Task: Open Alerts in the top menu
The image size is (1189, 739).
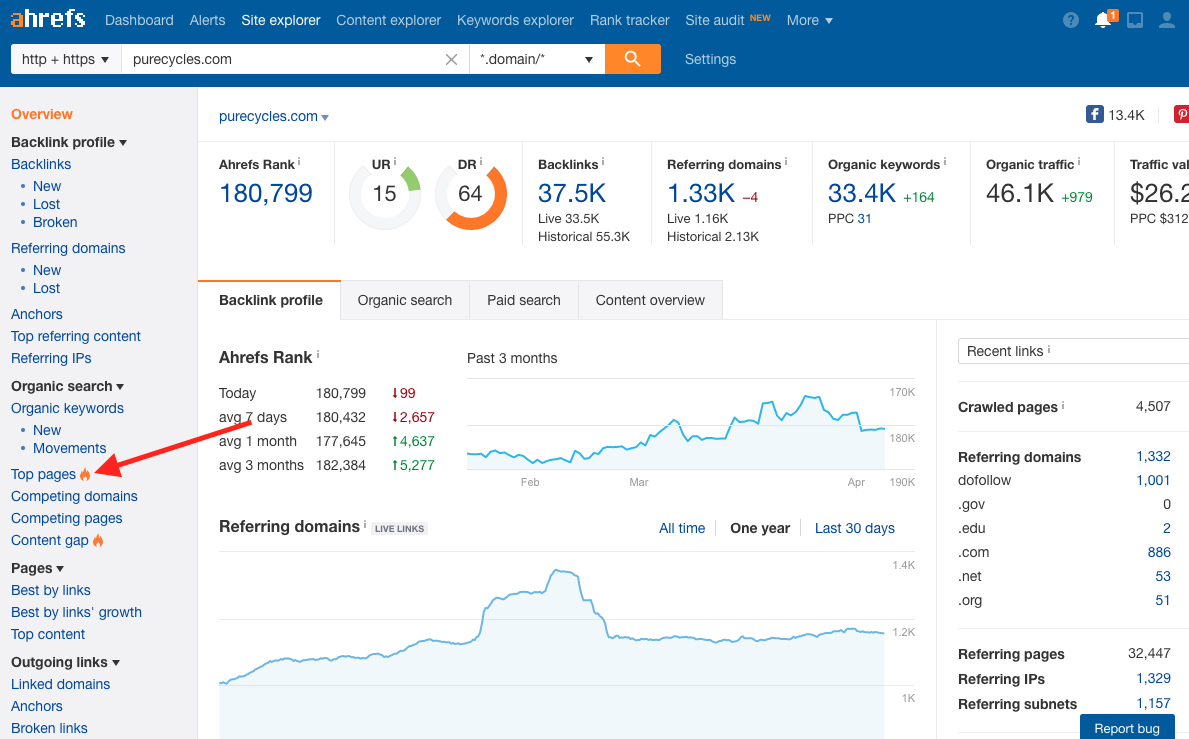Action: point(208,20)
